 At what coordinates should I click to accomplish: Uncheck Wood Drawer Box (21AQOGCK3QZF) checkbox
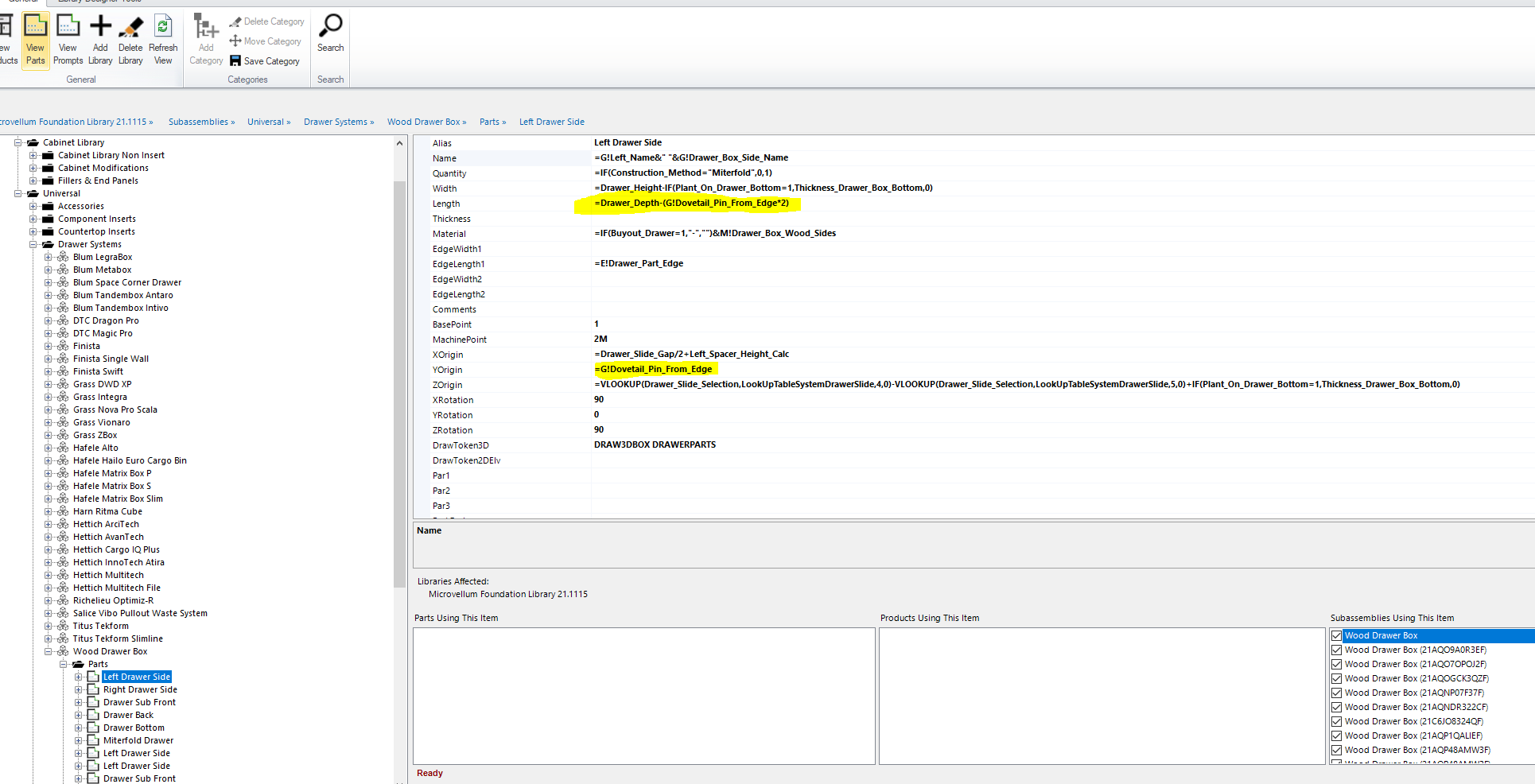tap(1337, 679)
